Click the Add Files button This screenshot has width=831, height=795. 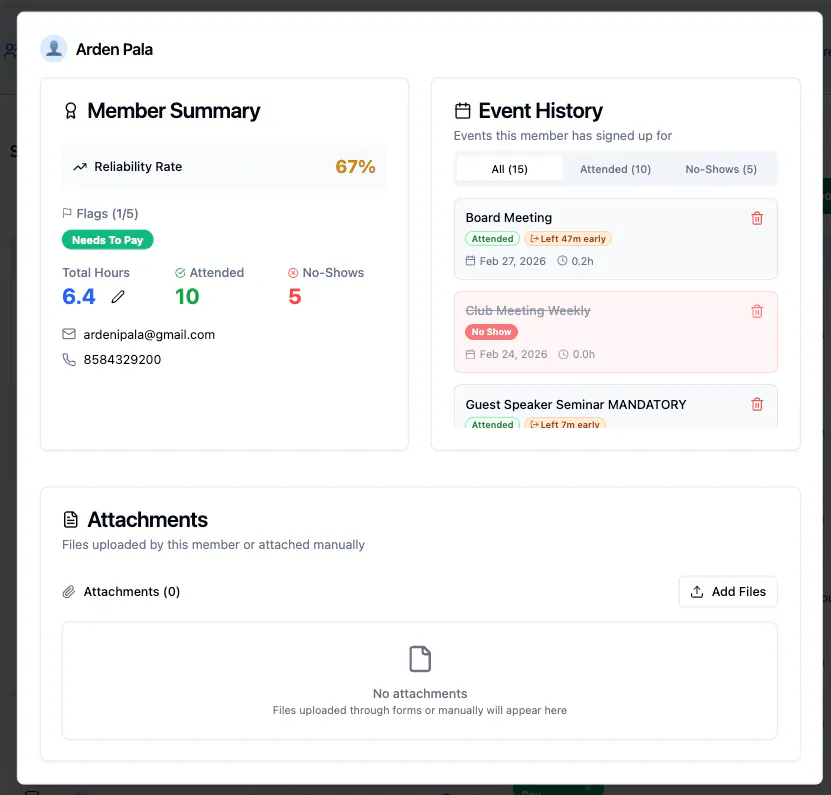coord(728,591)
